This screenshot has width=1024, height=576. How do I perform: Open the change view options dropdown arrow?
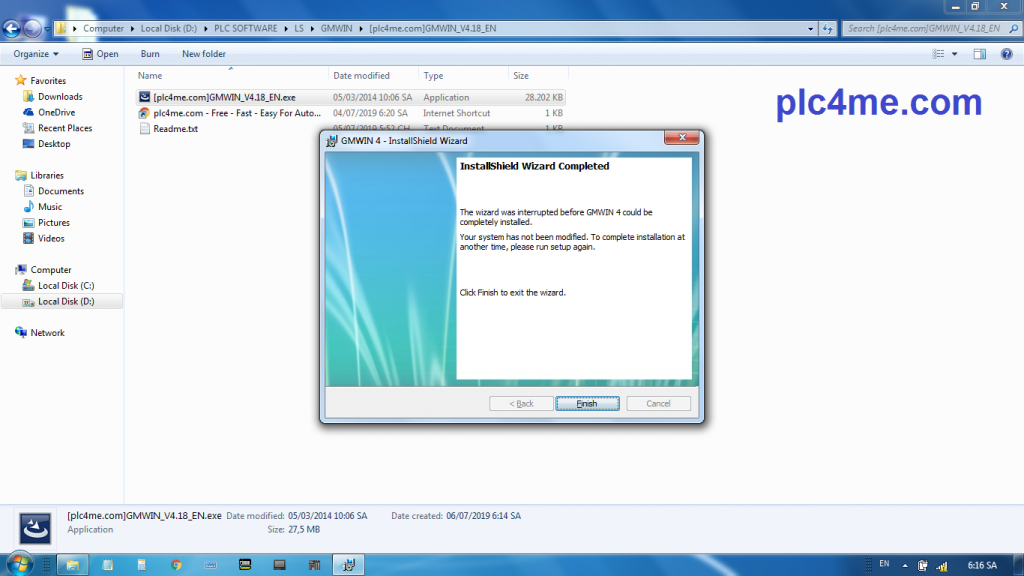tap(955, 54)
